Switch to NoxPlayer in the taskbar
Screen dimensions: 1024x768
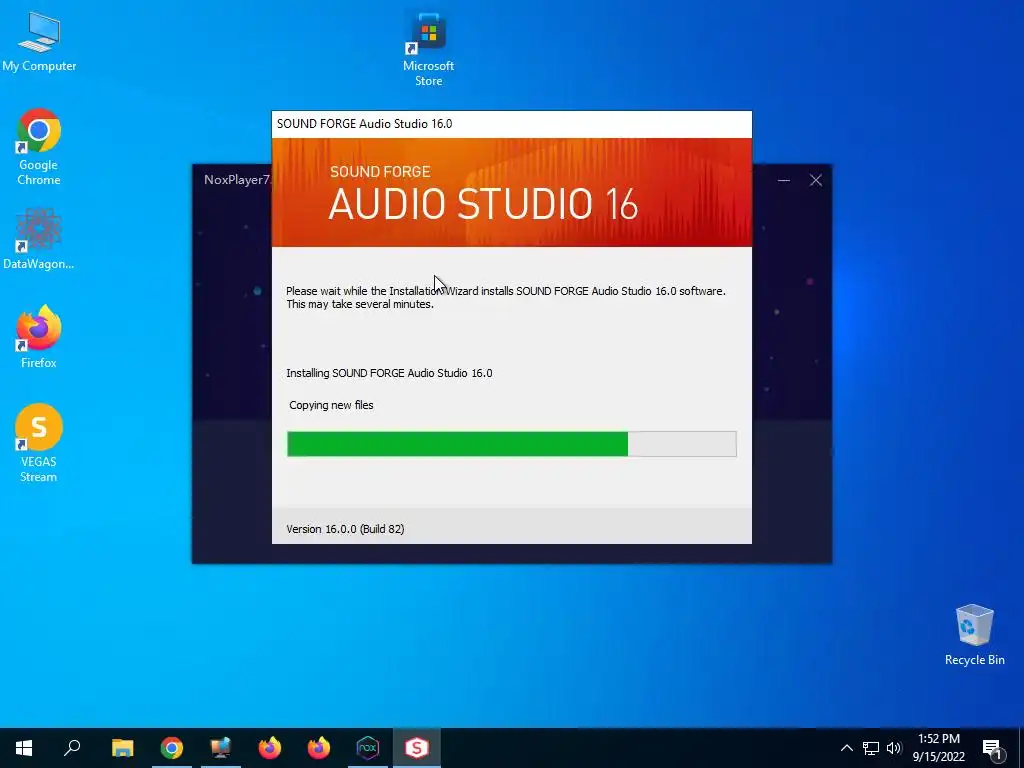pos(368,748)
